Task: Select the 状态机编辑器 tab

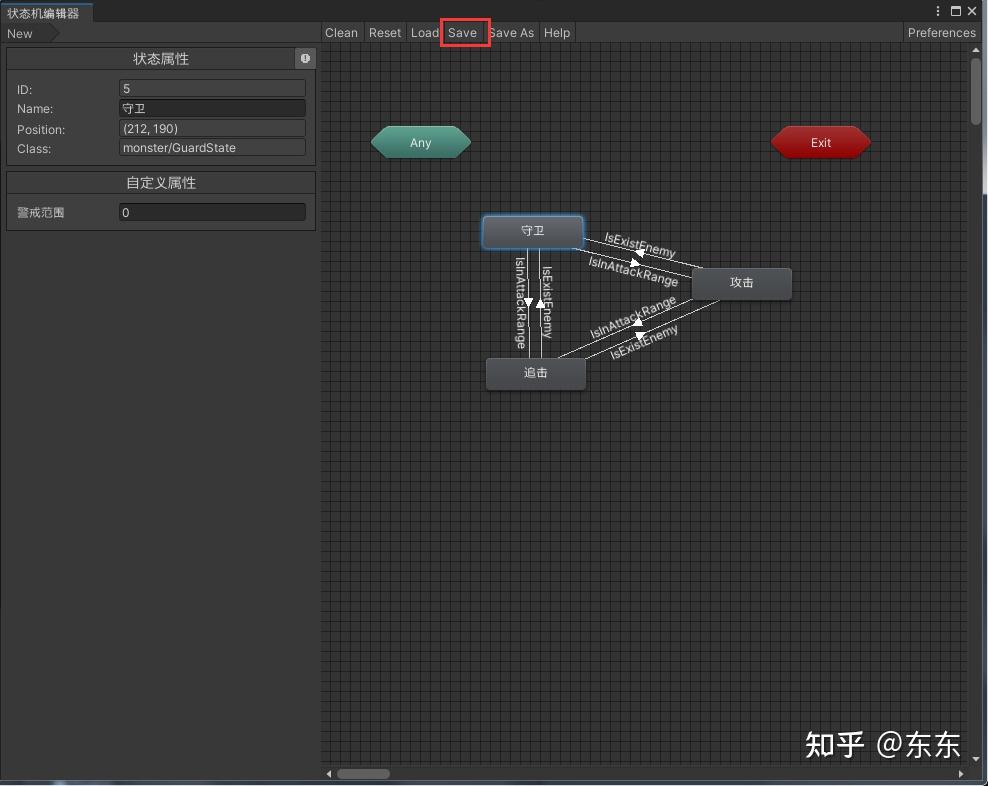Action: click(46, 13)
